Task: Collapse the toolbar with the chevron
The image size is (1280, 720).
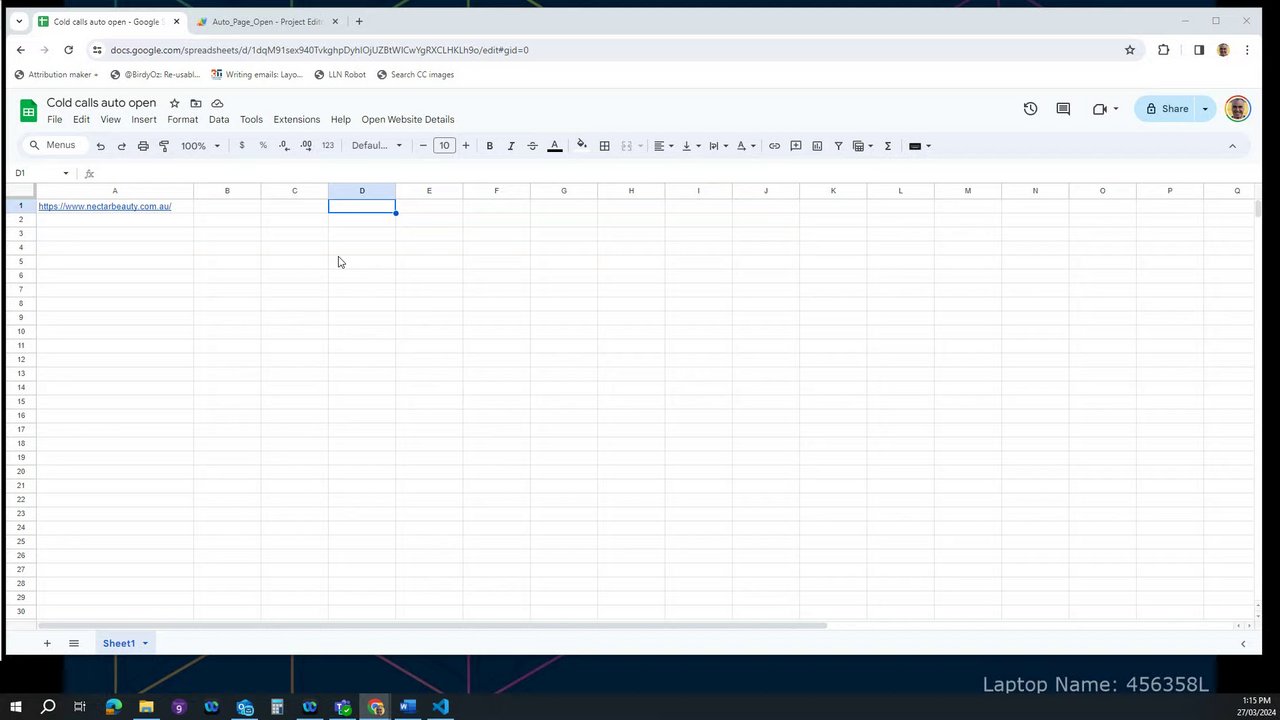Action: pyautogui.click(x=1232, y=146)
